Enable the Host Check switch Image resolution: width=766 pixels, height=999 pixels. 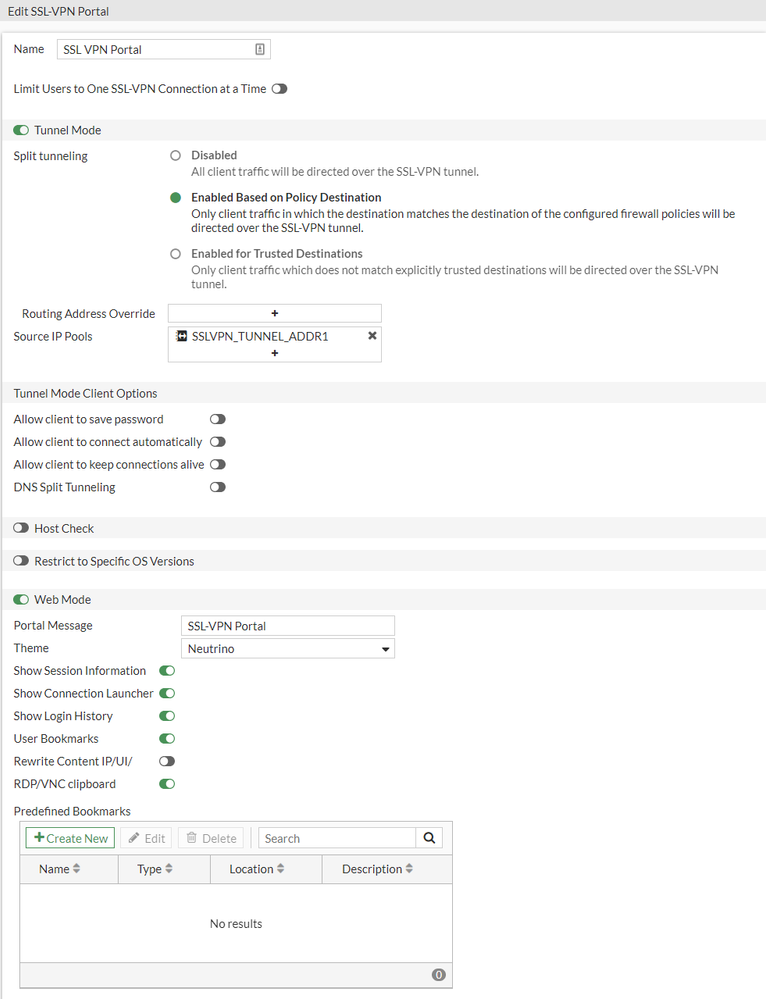click(x=21, y=528)
